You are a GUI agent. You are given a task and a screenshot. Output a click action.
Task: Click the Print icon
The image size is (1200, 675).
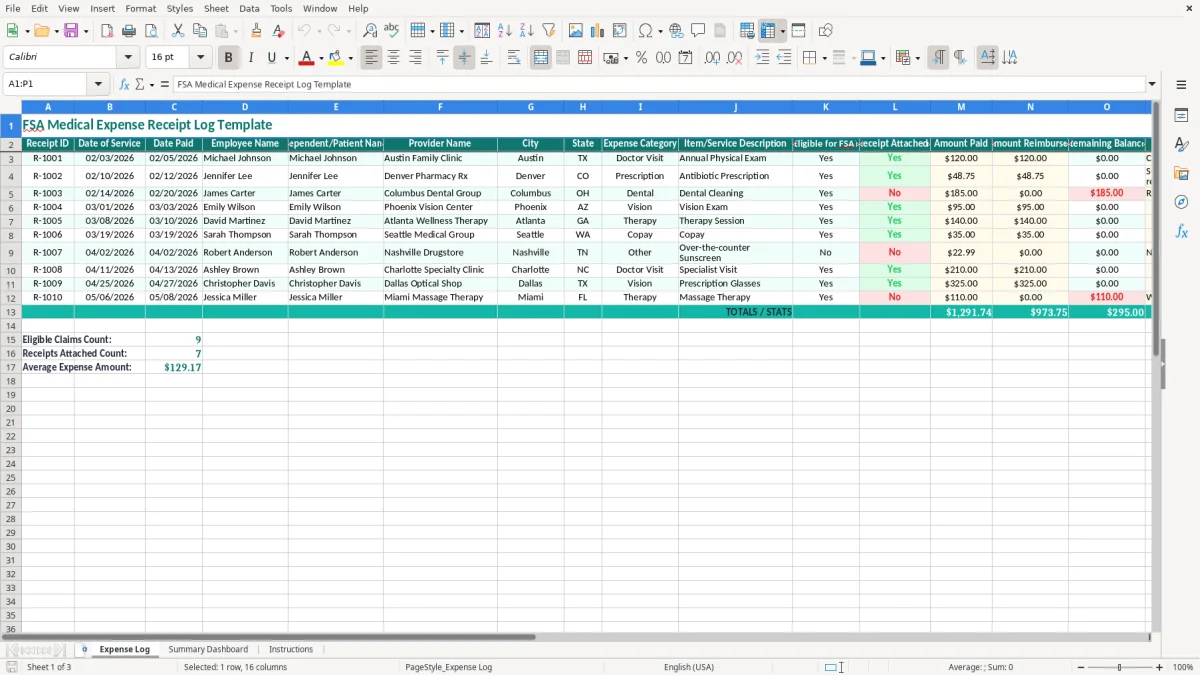(x=129, y=31)
